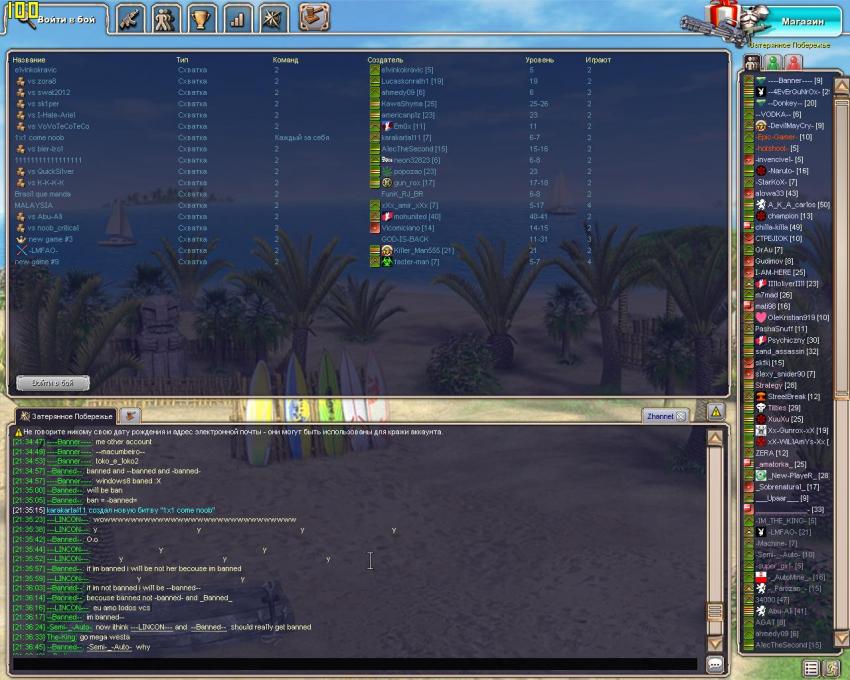This screenshot has width=850, height=680.
Task: Sort battles by Создатель column header
Action: click(x=385, y=60)
